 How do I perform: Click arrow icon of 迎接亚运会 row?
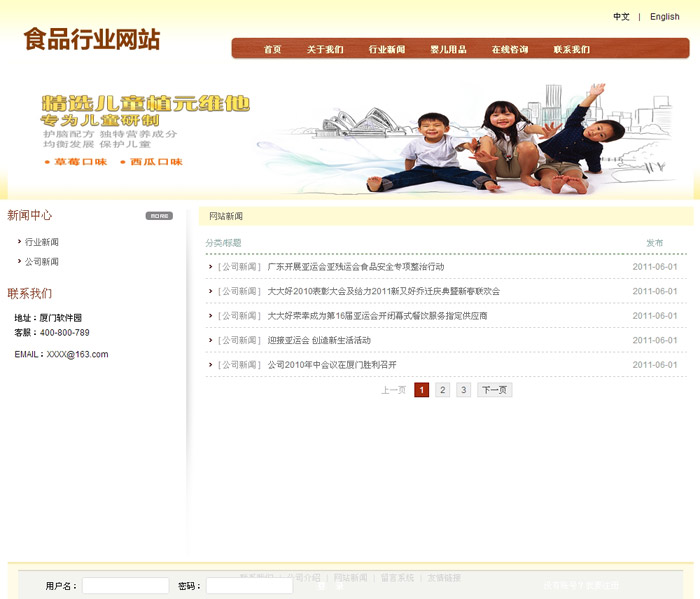[210, 340]
